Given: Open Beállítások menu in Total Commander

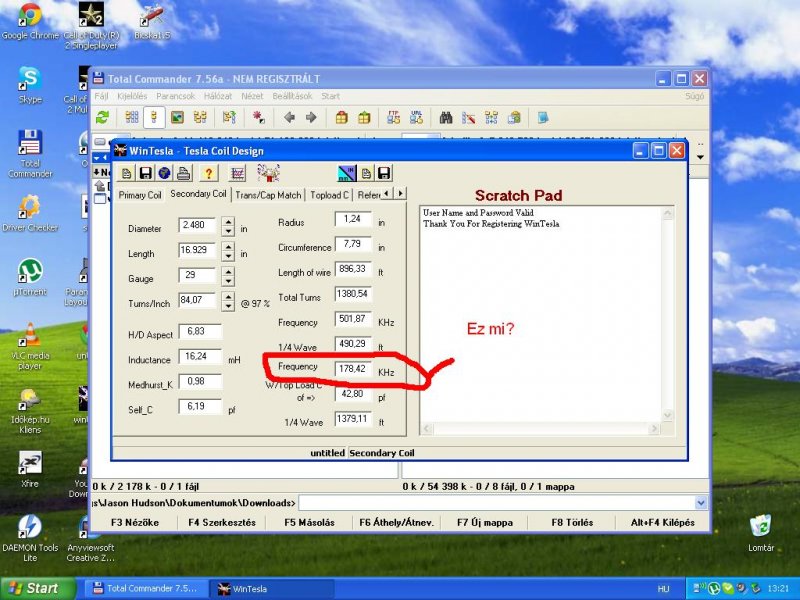Looking at the screenshot, I should pyautogui.click(x=292, y=96).
